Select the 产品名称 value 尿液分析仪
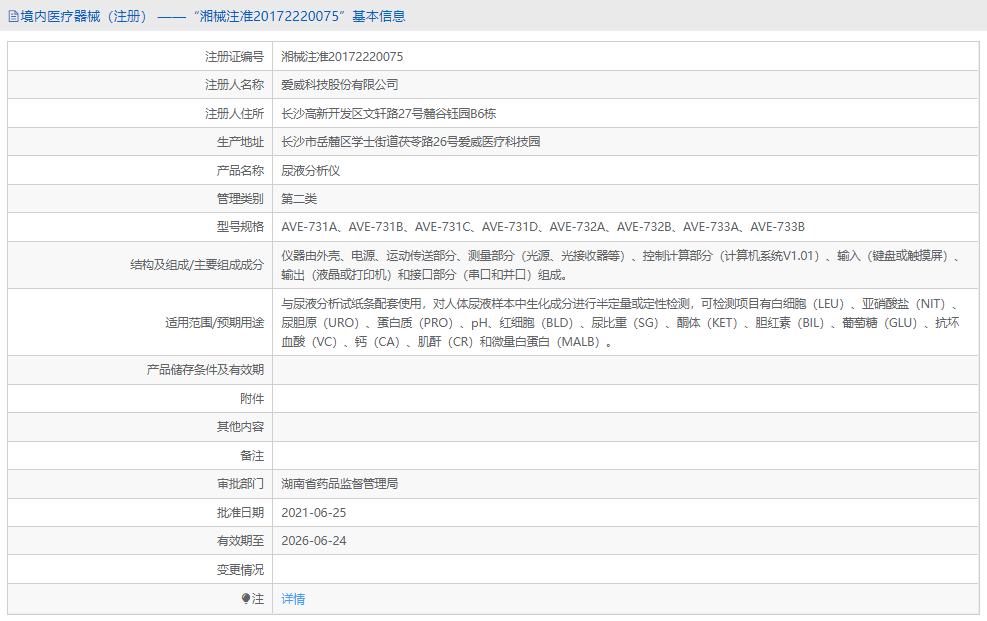Viewport: 987px width, 621px height. point(312,170)
